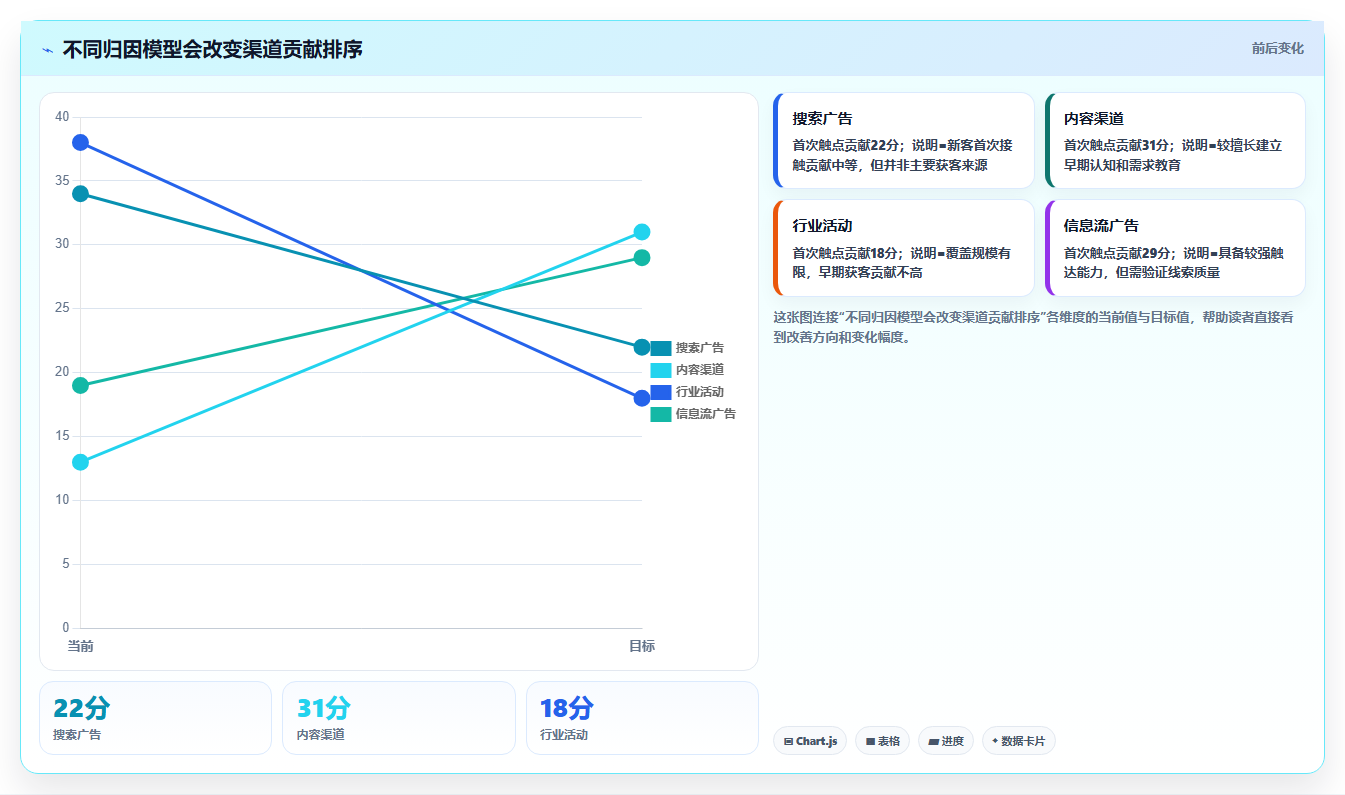Screen dimensions: 1345x795
Task: Click the 当前 x-axis label
Action: click(x=80, y=647)
